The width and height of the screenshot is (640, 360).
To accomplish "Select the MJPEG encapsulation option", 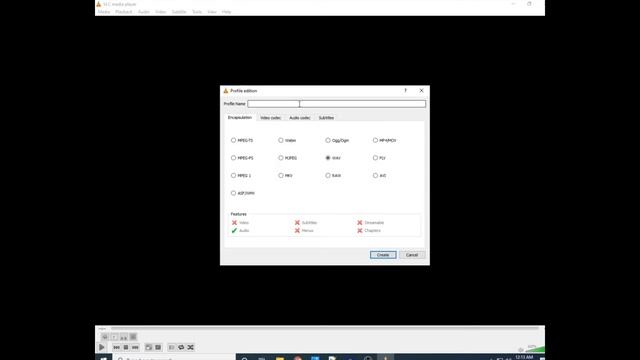I will coord(288,158).
